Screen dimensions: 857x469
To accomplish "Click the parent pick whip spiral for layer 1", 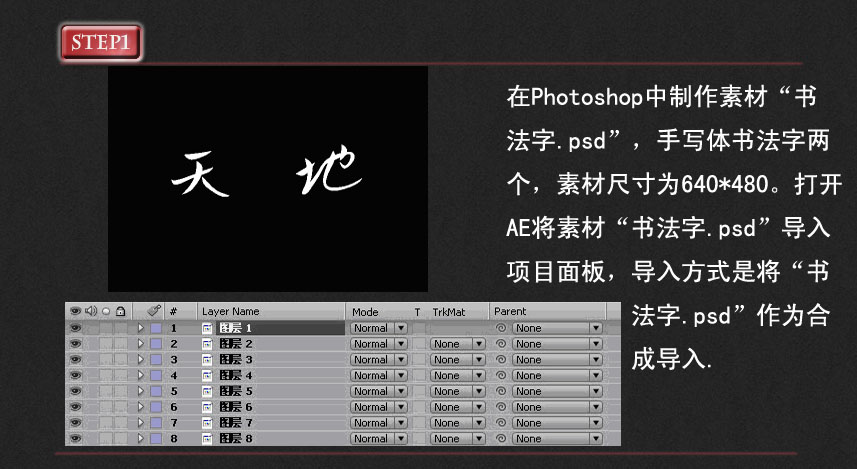I will (501, 328).
